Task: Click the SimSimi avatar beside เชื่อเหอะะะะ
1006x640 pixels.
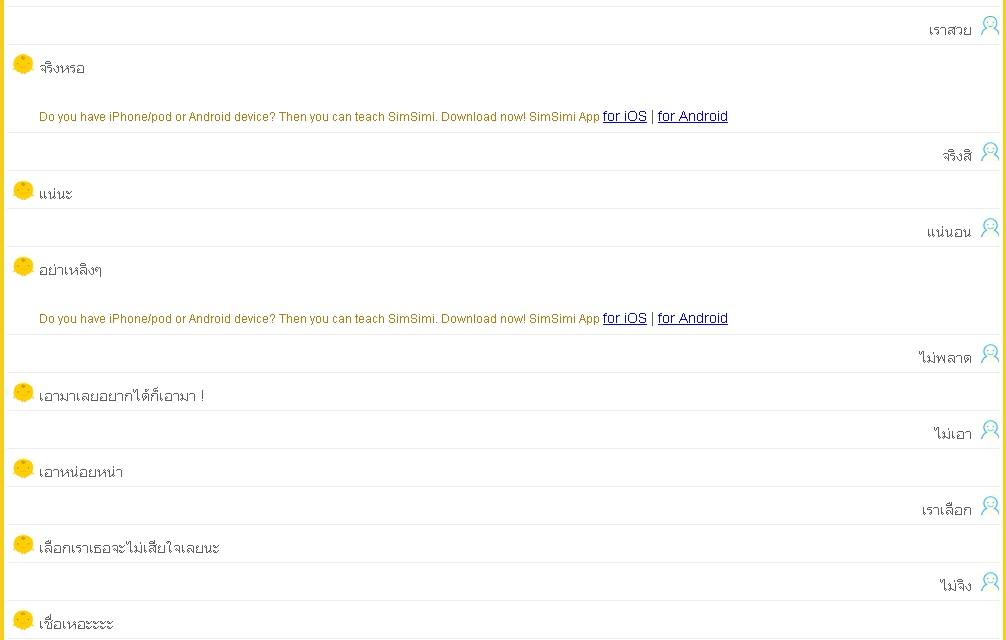Action: point(23,620)
